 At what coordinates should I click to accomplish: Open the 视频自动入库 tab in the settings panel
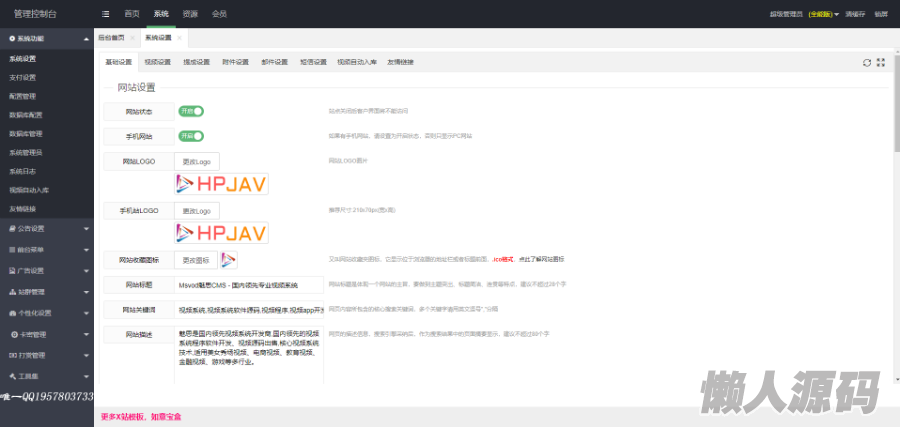[356, 62]
